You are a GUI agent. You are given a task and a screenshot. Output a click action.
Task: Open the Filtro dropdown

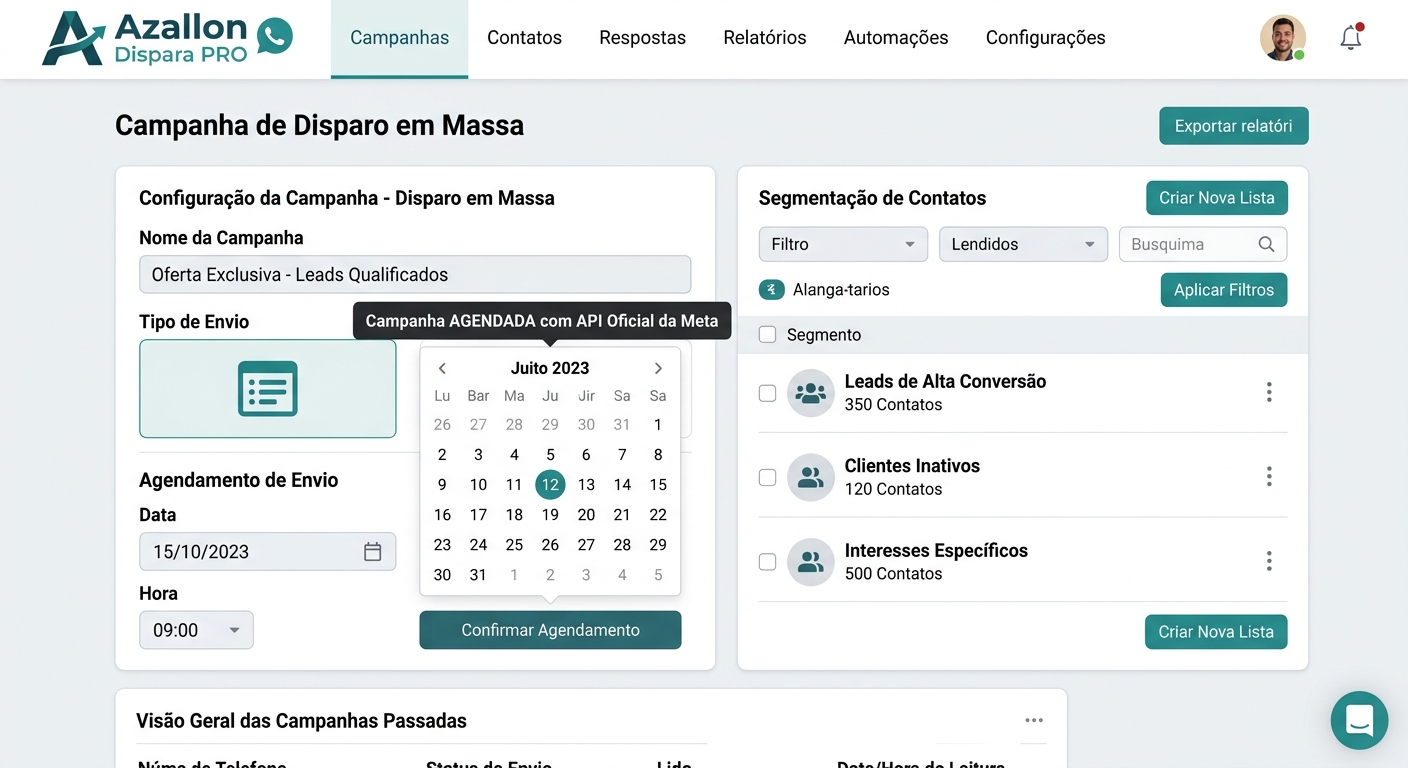[x=843, y=244]
